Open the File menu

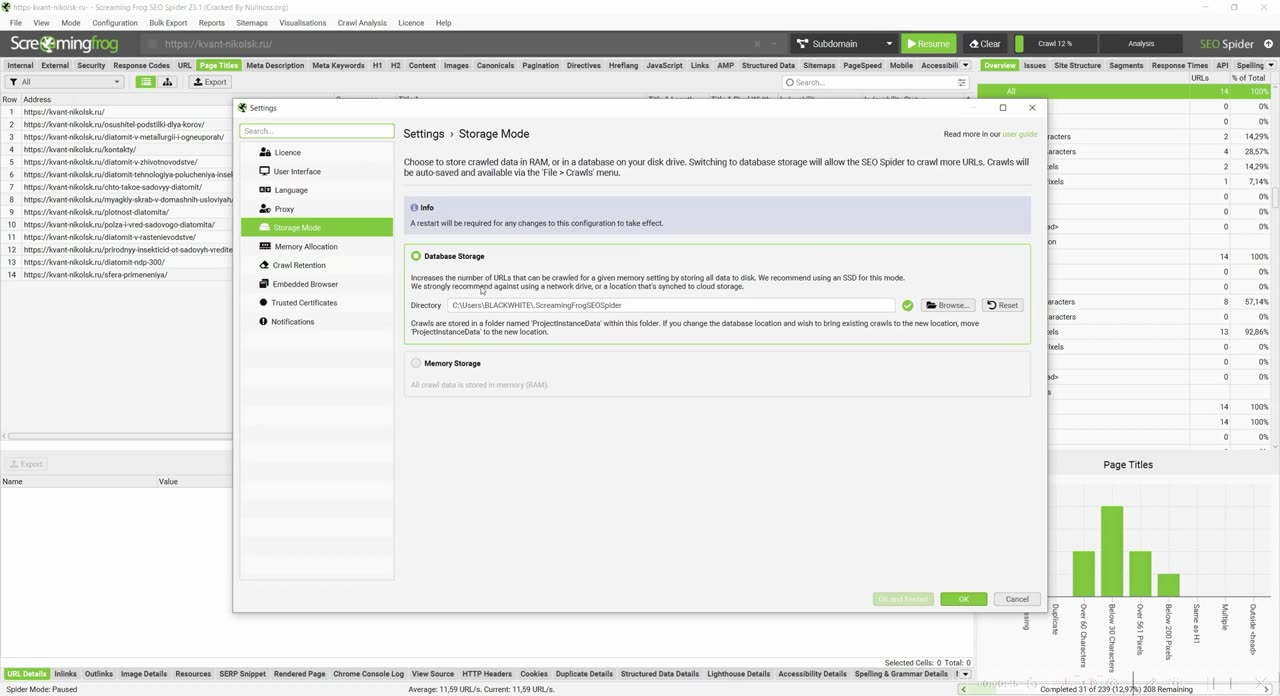click(x=15, y=22)
